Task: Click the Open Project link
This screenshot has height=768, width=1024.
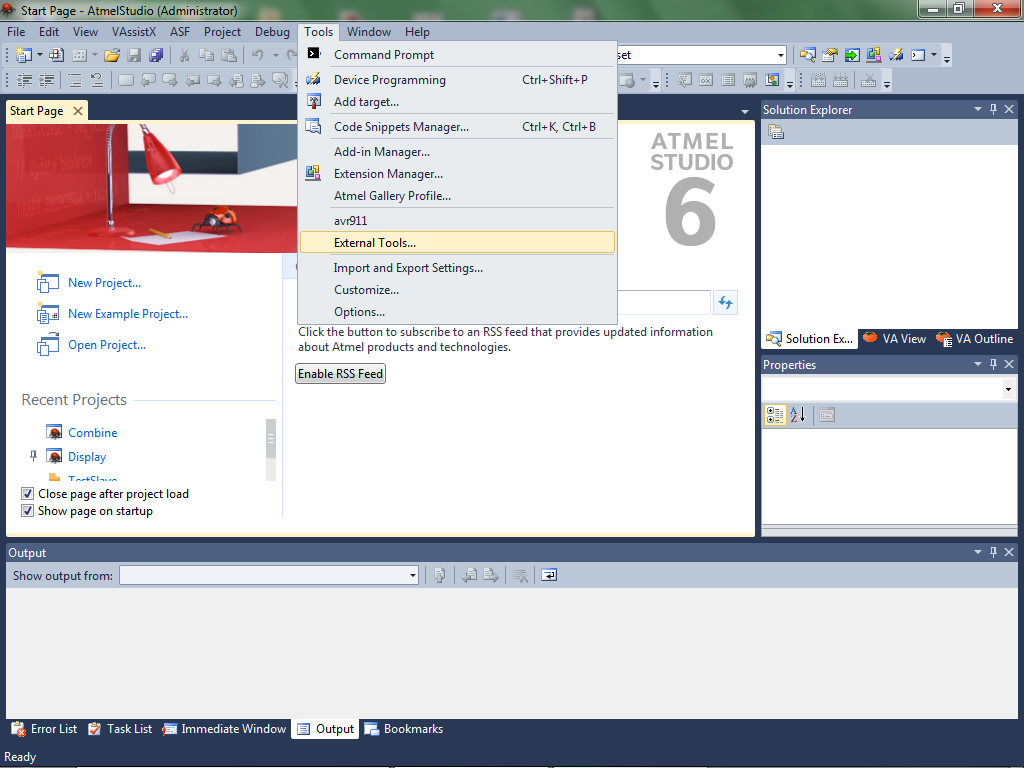Action: click(x=107, y=345)
